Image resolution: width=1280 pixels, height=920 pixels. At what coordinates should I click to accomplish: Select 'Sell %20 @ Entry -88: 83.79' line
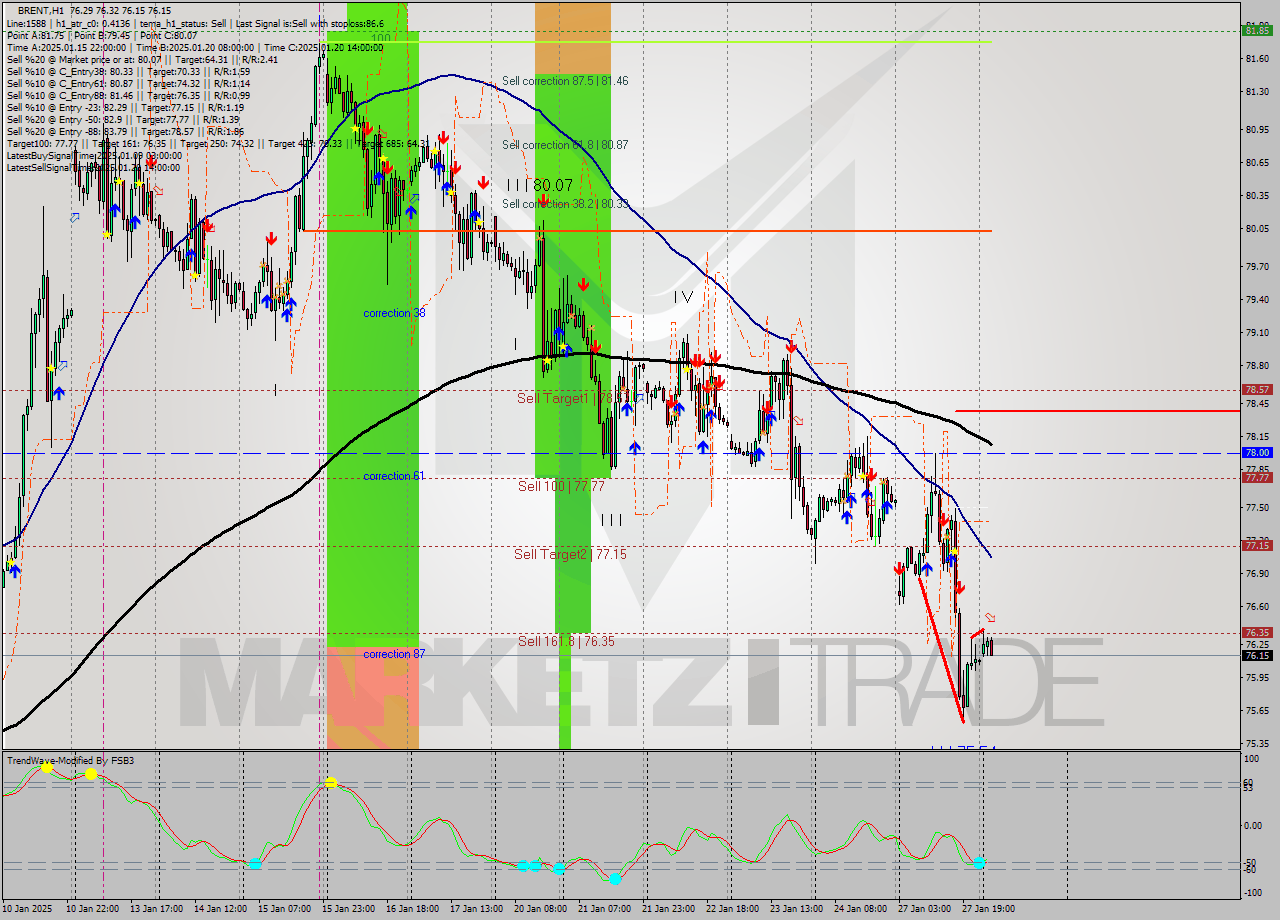click(125, 132)
